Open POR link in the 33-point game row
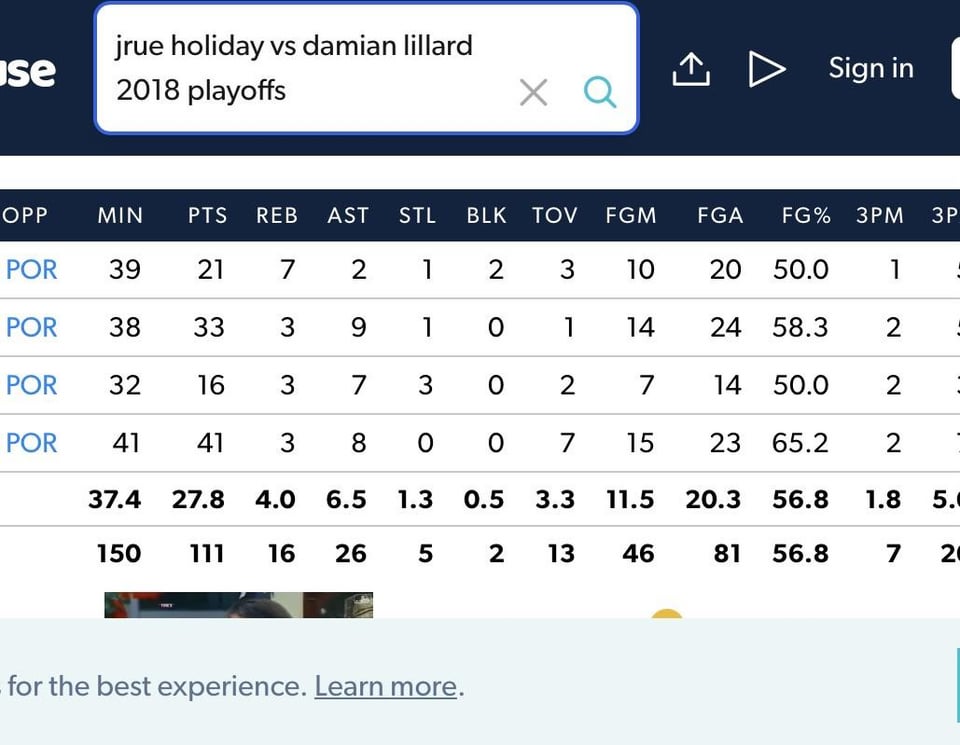Viewport: 960px width, 745px height. [x=31, y=328]
